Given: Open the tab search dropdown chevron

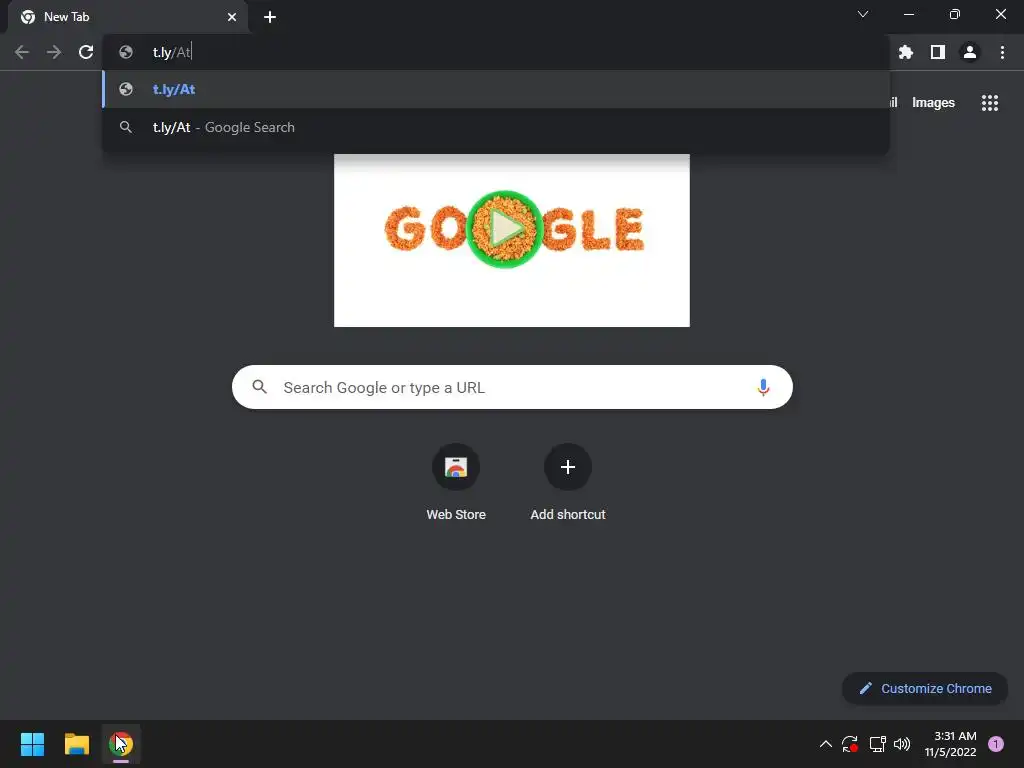Looking at the screenshot, I should tap(863, 14).
